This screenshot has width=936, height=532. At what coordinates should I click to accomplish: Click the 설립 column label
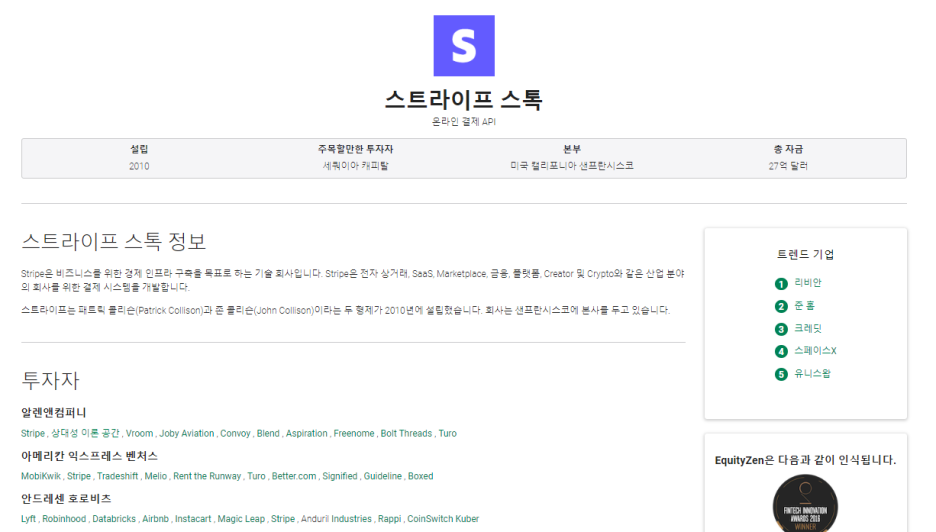point(139,149)
